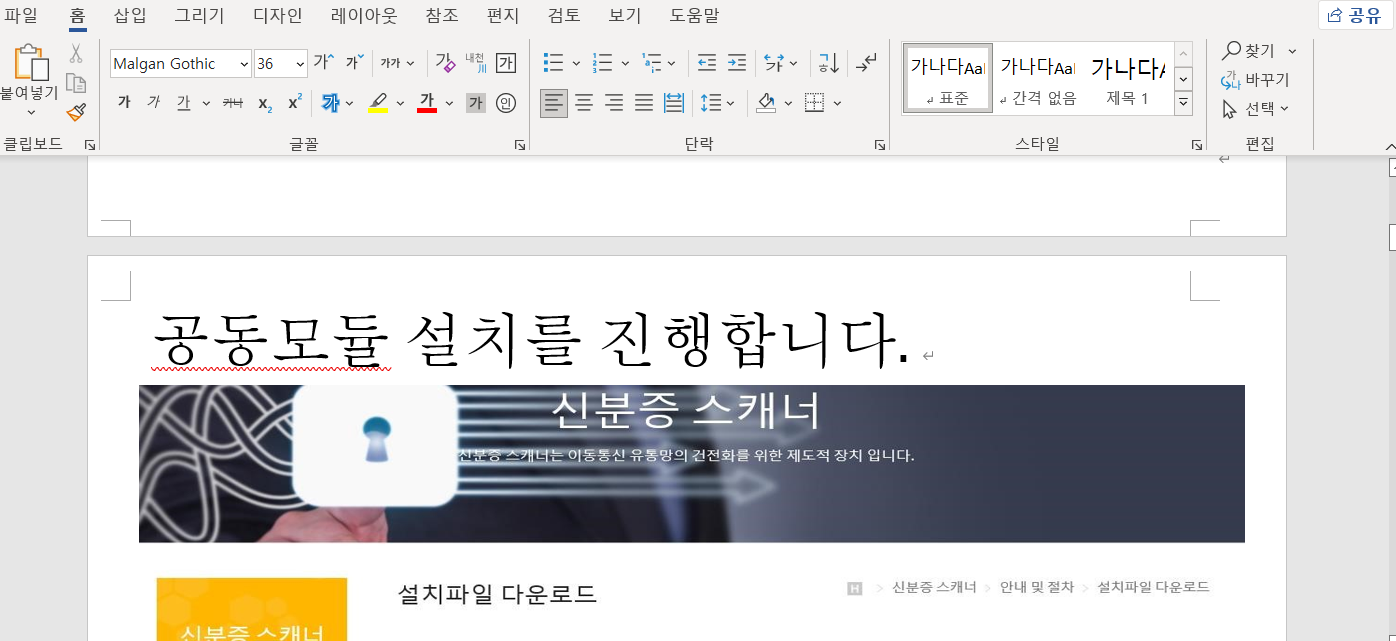
Task: Click the distributed alignment icon
Action: point(674,103)
